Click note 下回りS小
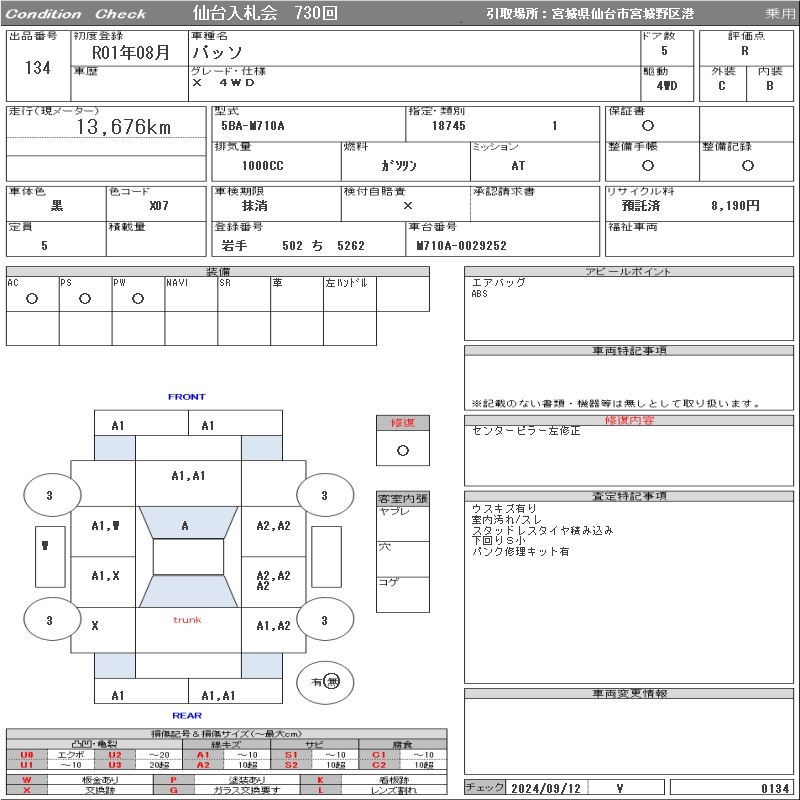 pos(498,541)
